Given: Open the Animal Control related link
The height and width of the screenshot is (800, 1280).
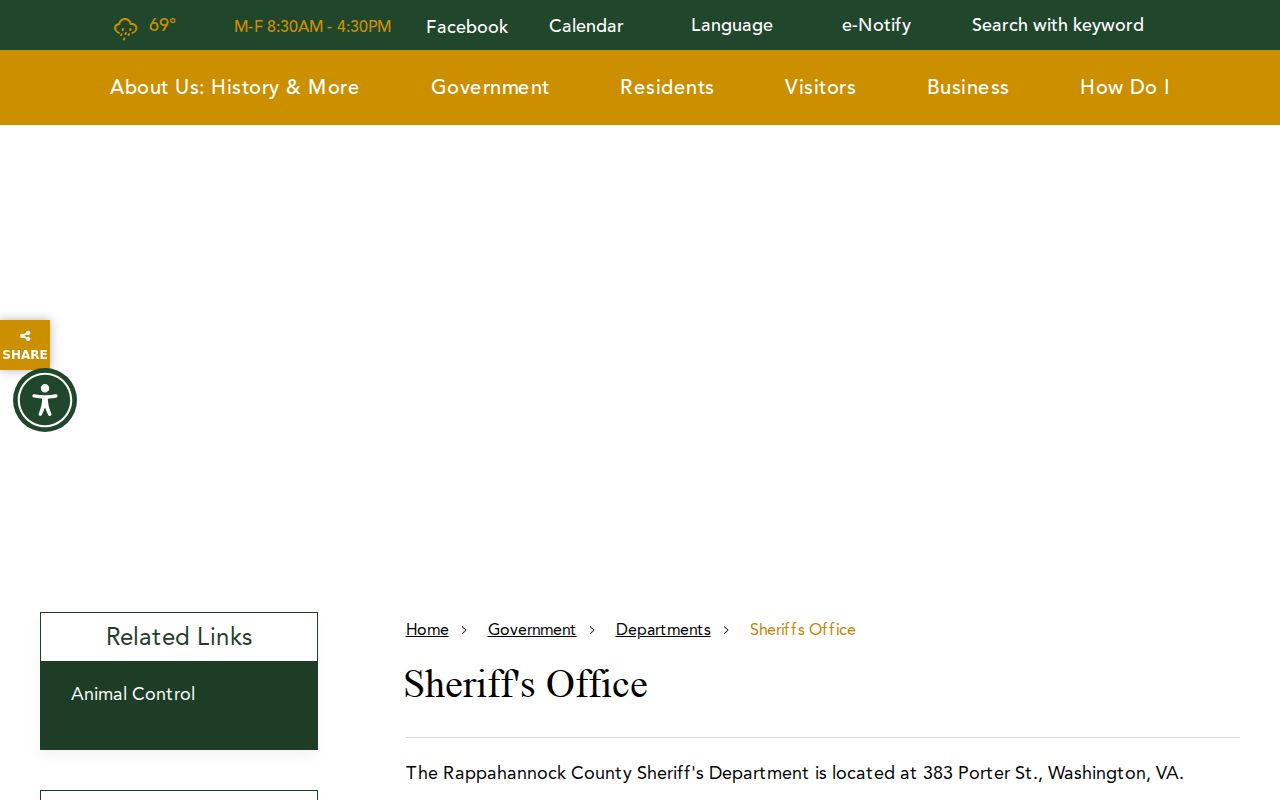Looking at the screenshot, I should tap(133, 694).
